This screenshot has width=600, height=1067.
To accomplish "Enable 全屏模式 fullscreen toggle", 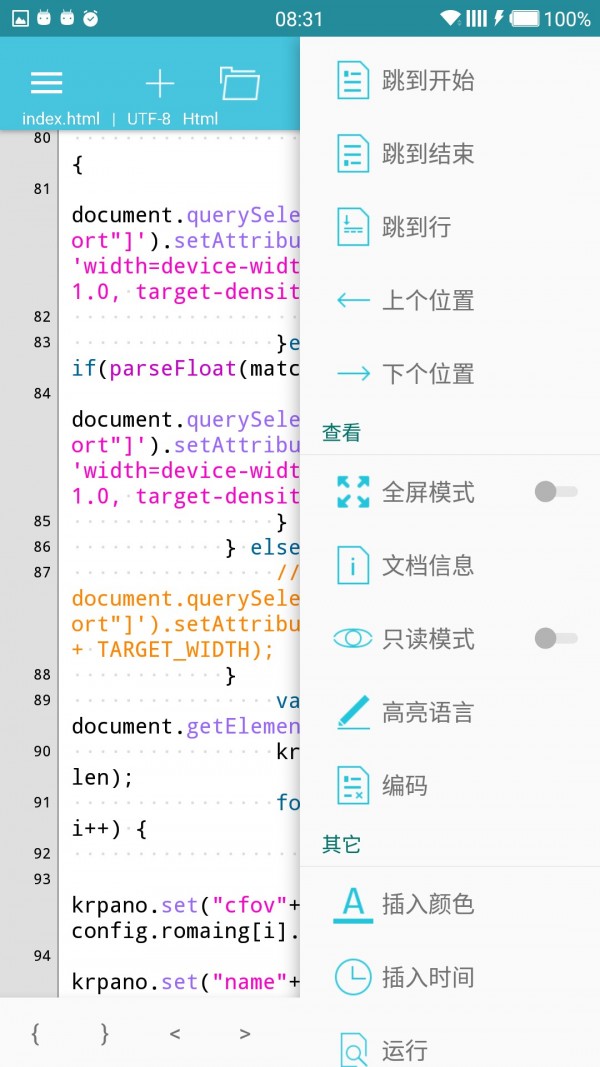I will (556, 491).
